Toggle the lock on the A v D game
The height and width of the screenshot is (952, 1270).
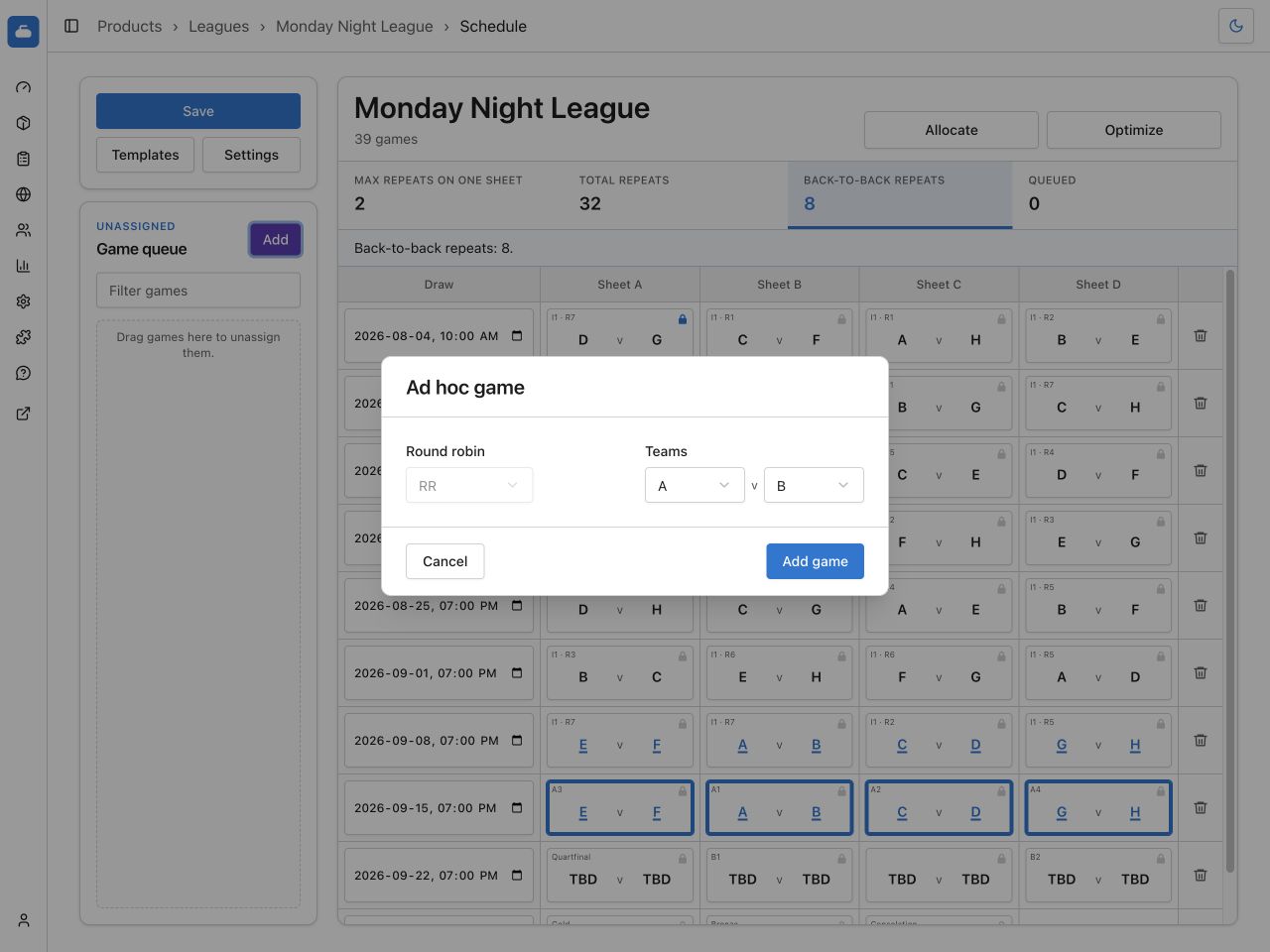point(1161,656)
